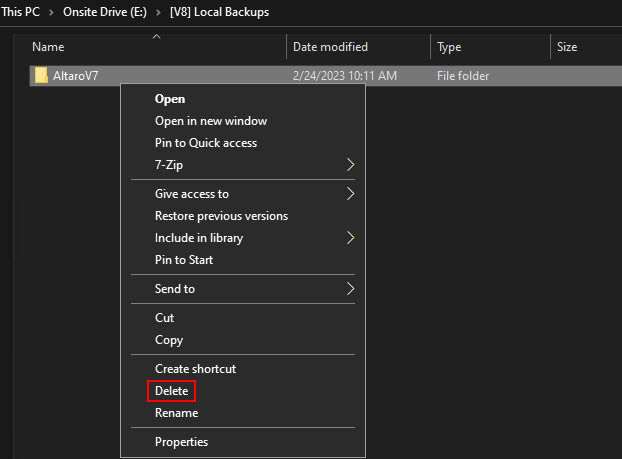Expand the Send to submenu arrow
The width and height of the screenshot is (622, 459).
350,289
